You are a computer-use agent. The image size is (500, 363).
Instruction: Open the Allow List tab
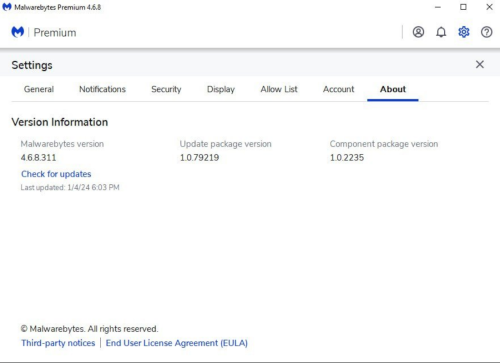(279, 89)
